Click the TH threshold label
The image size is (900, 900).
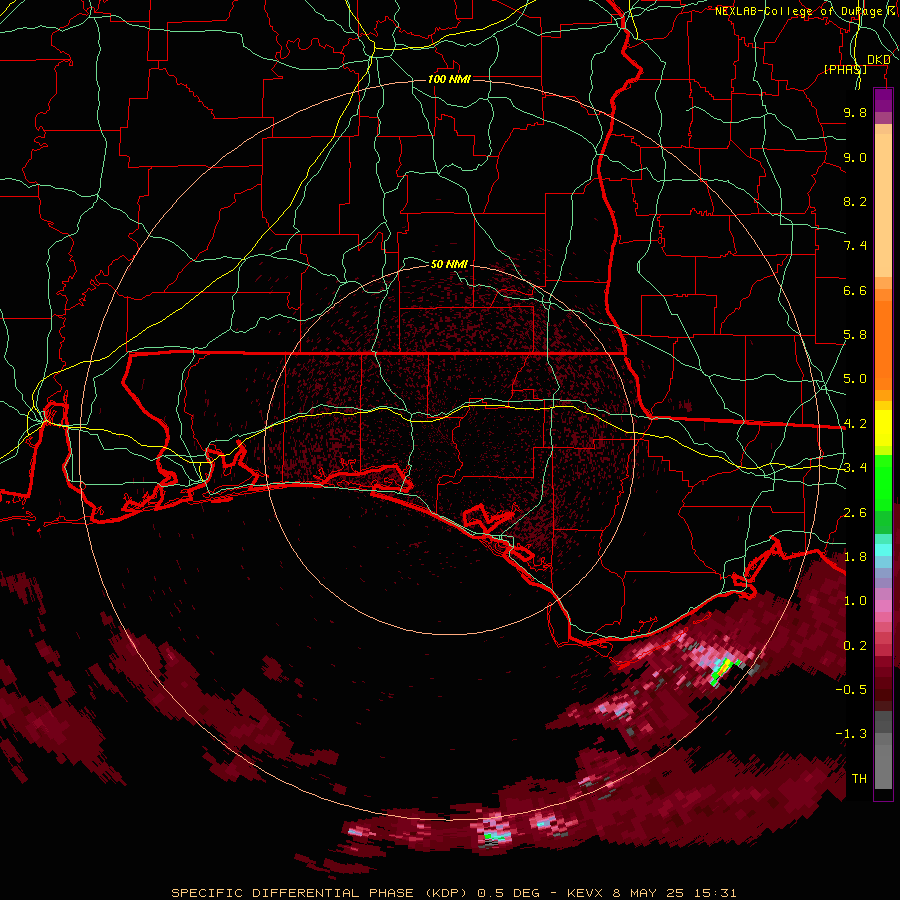859,779
